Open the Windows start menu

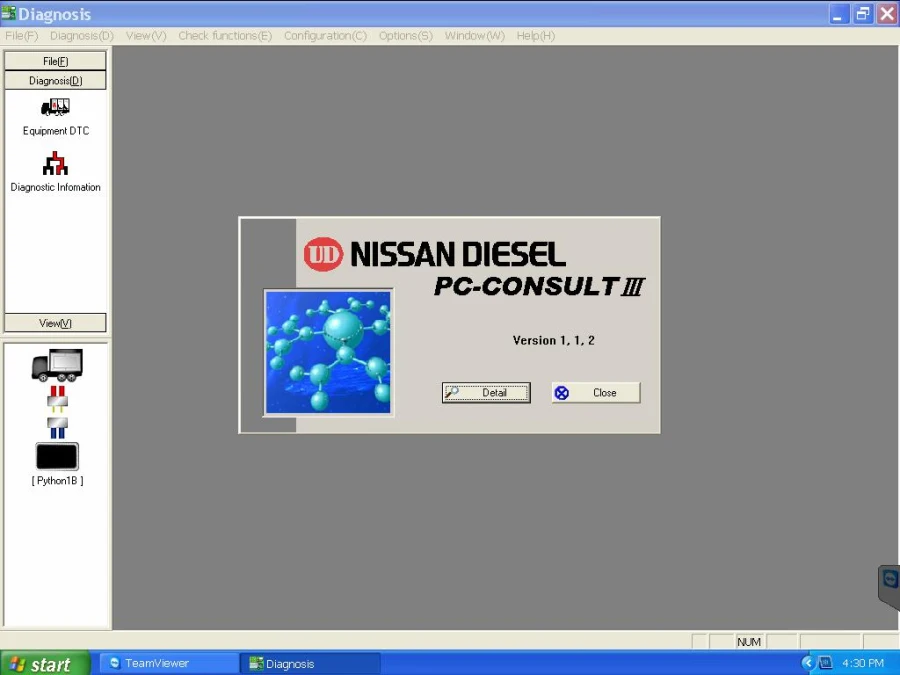tap(45, 664)
